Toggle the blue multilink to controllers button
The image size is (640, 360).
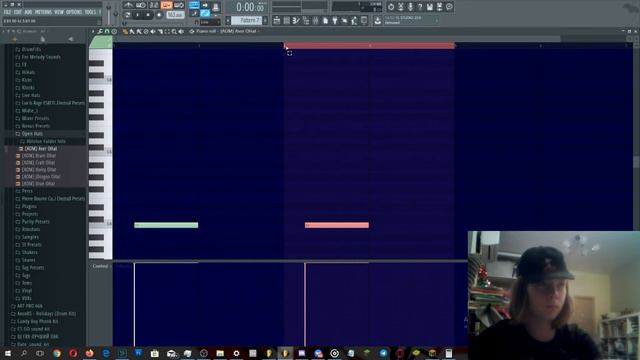(x=205, y=14)
